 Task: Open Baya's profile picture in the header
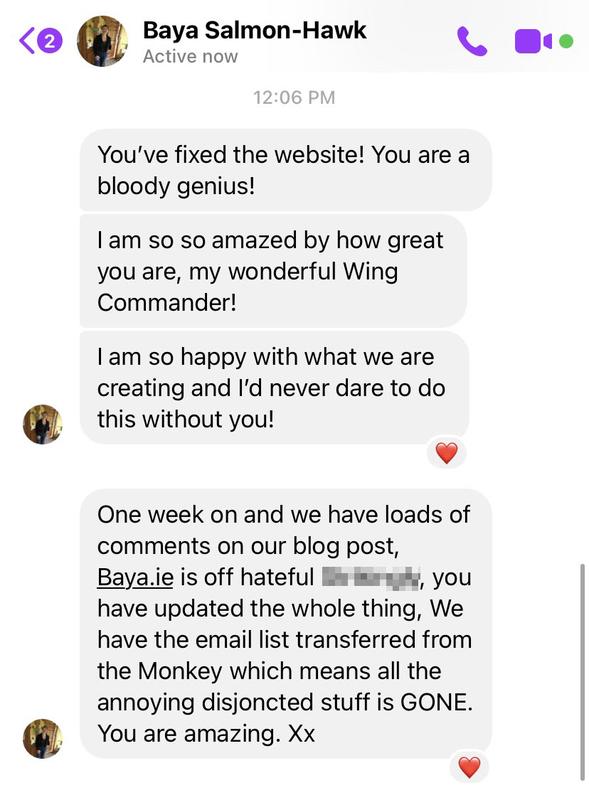[x=102, y=41]
